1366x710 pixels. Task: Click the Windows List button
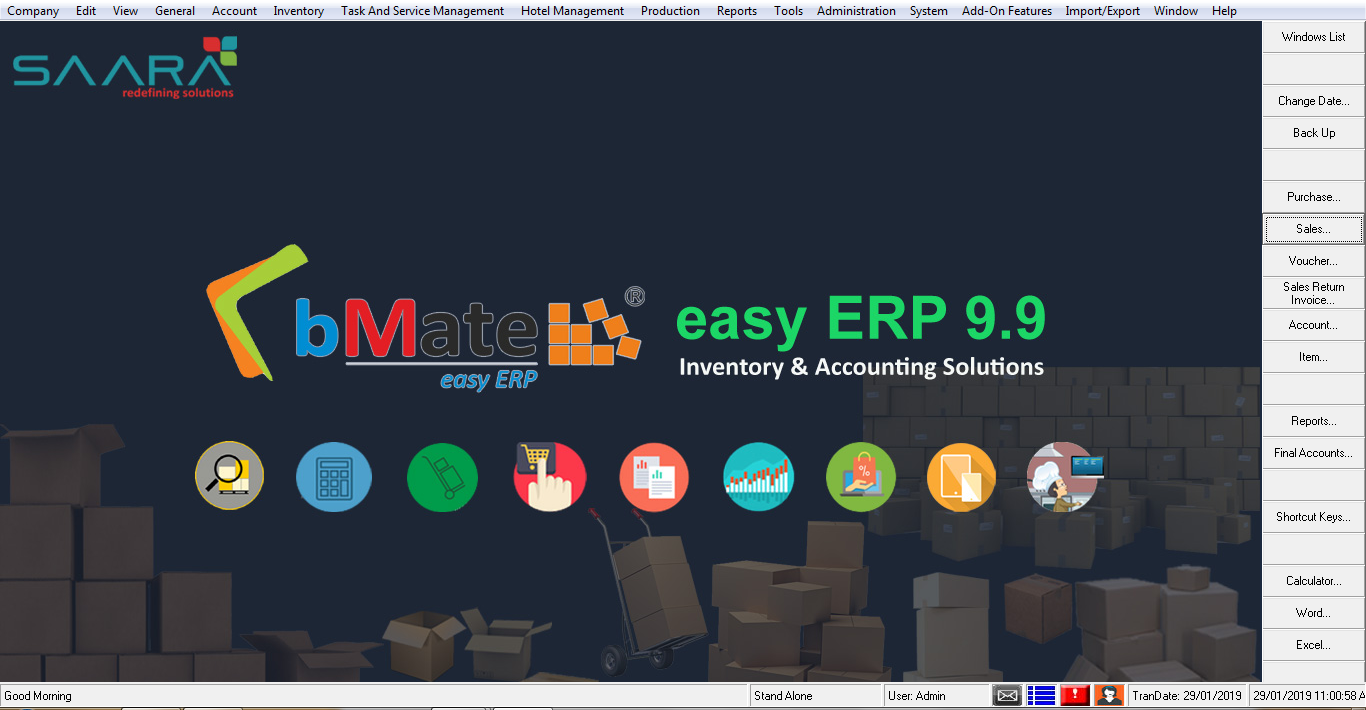coord(1313,37)
